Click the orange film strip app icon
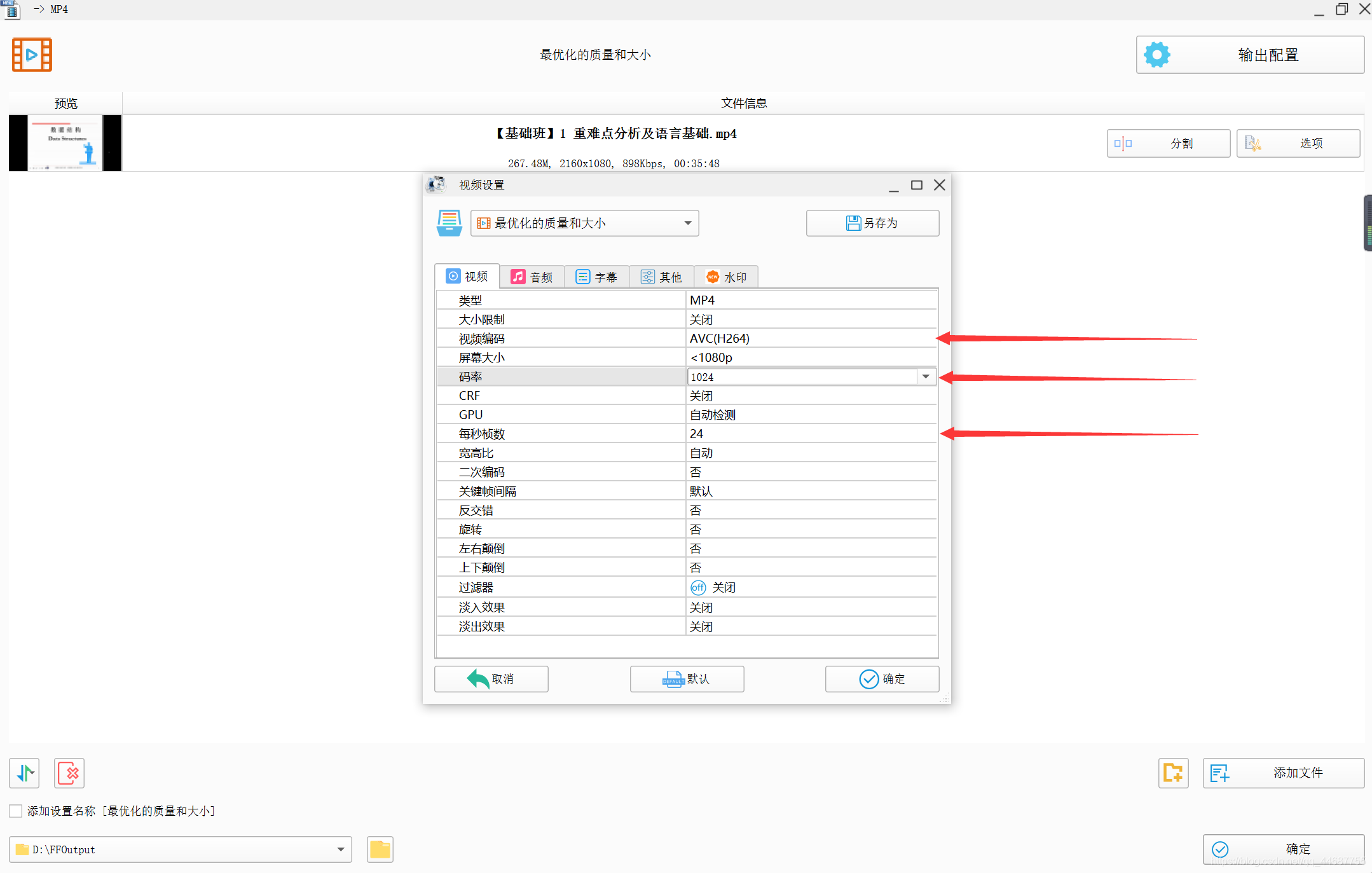 (32, 55)
